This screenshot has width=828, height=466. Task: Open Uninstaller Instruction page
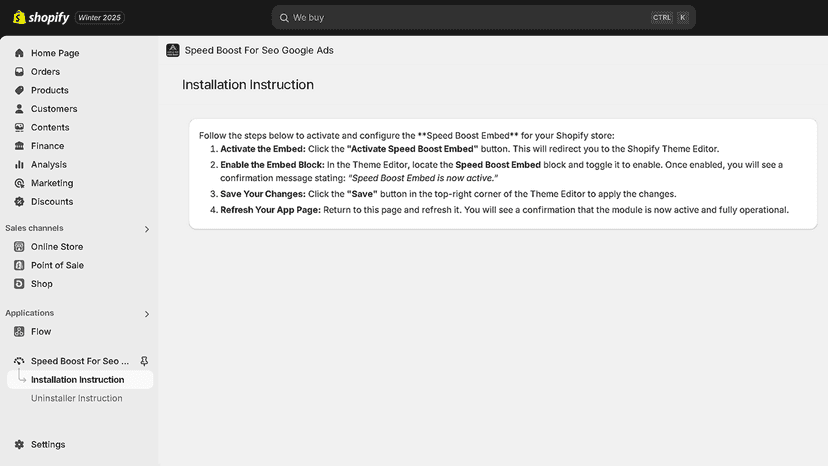(77, 398)
